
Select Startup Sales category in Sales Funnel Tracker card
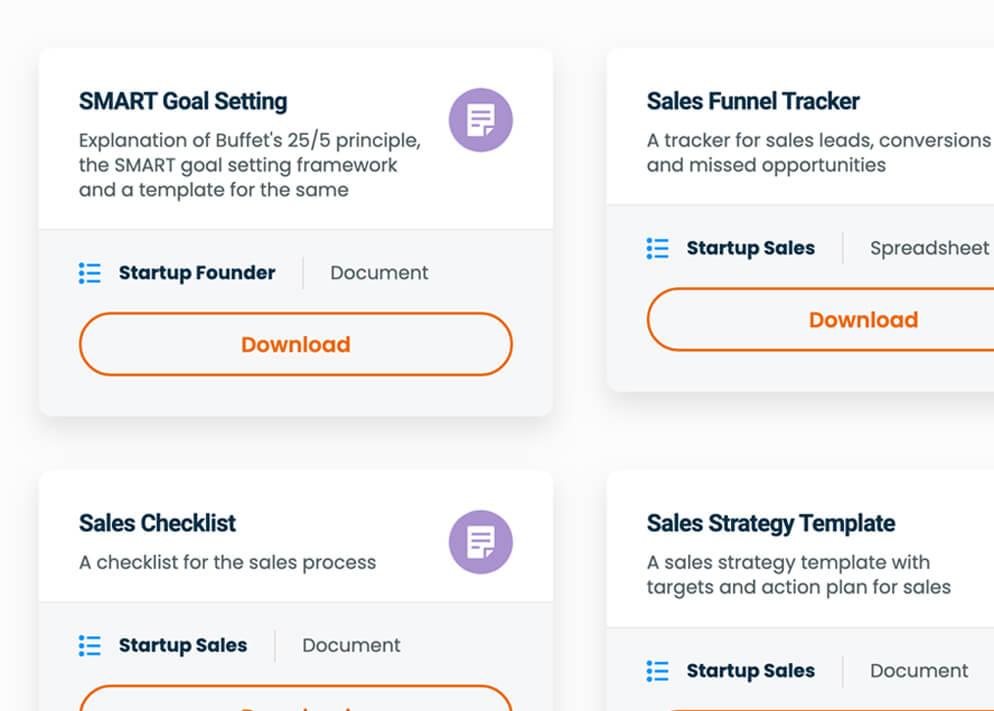coord(750,248)
